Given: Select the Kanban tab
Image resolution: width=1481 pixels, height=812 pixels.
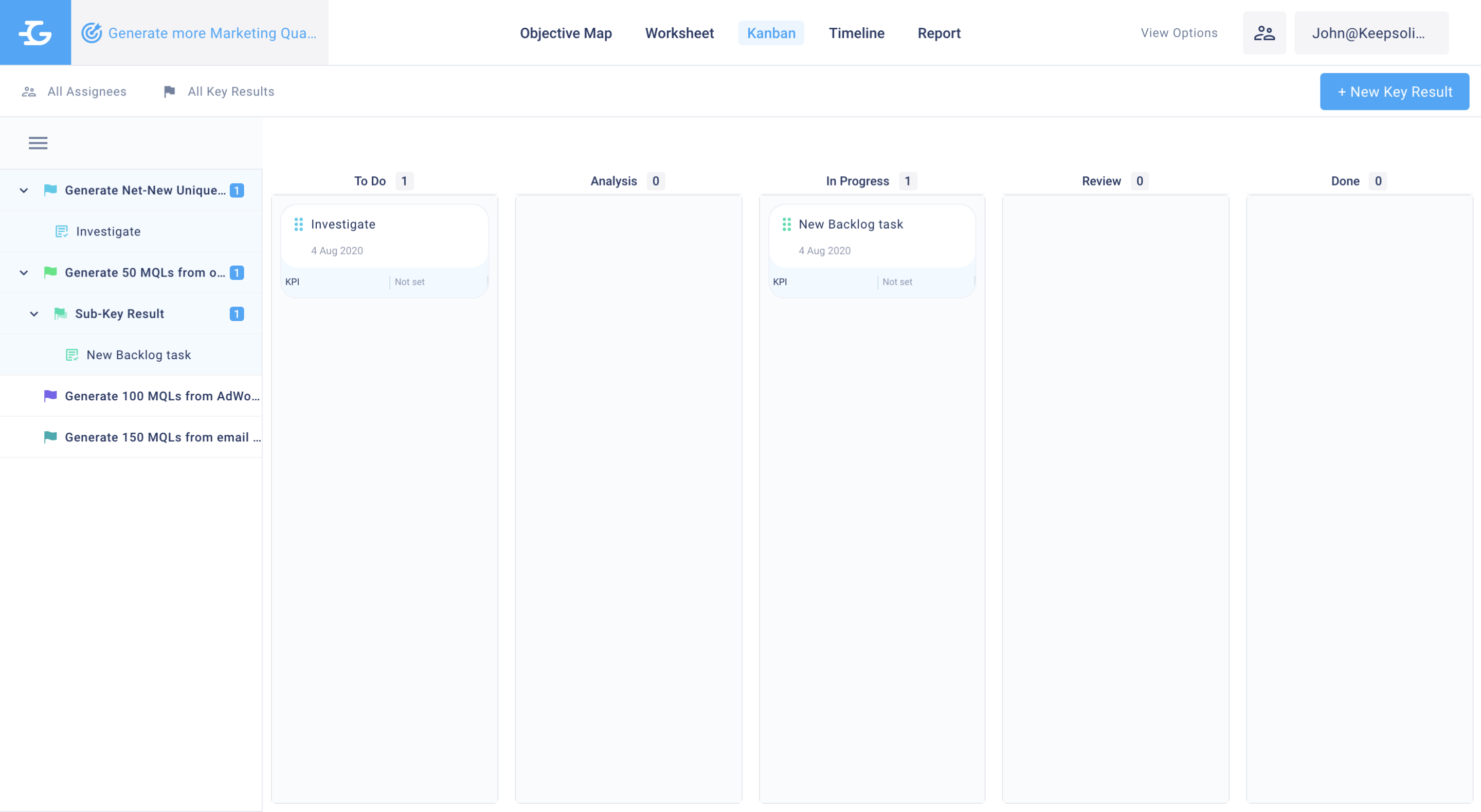Looking at the screenshot, I should tap(771, 33).
